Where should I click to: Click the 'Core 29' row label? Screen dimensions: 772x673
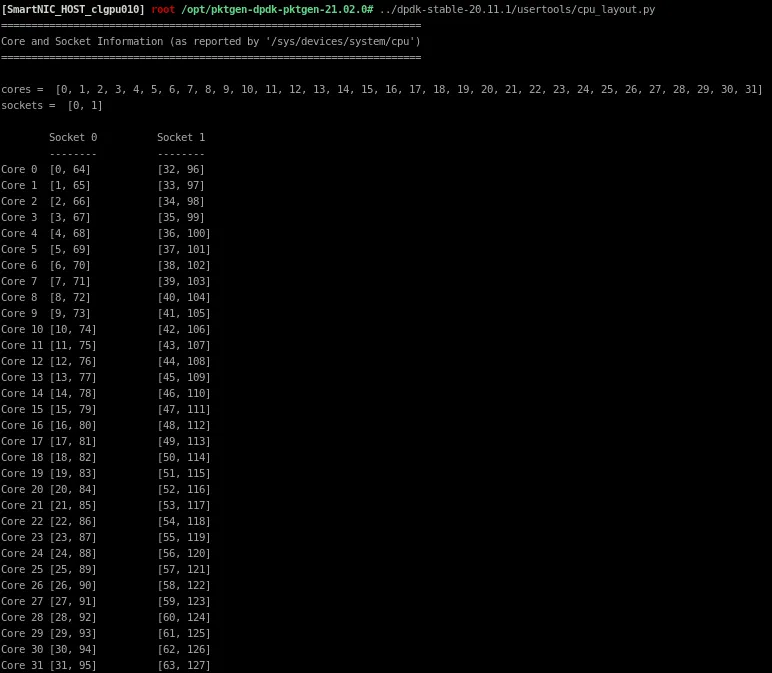click(22, 633)
